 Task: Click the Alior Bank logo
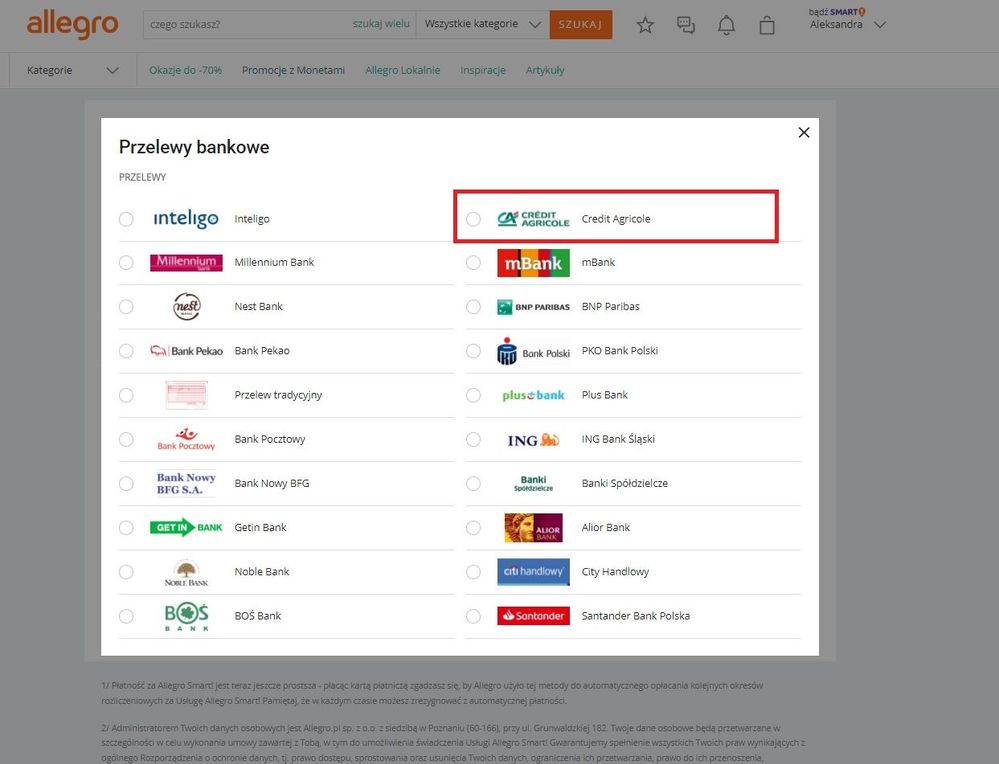[533, 528]
